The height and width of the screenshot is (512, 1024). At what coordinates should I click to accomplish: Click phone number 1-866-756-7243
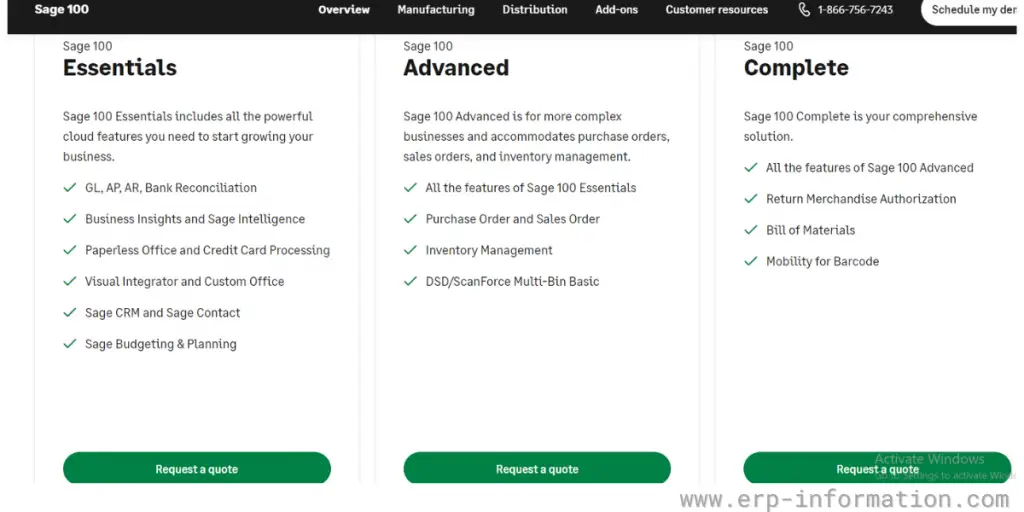tap(855, 10)
